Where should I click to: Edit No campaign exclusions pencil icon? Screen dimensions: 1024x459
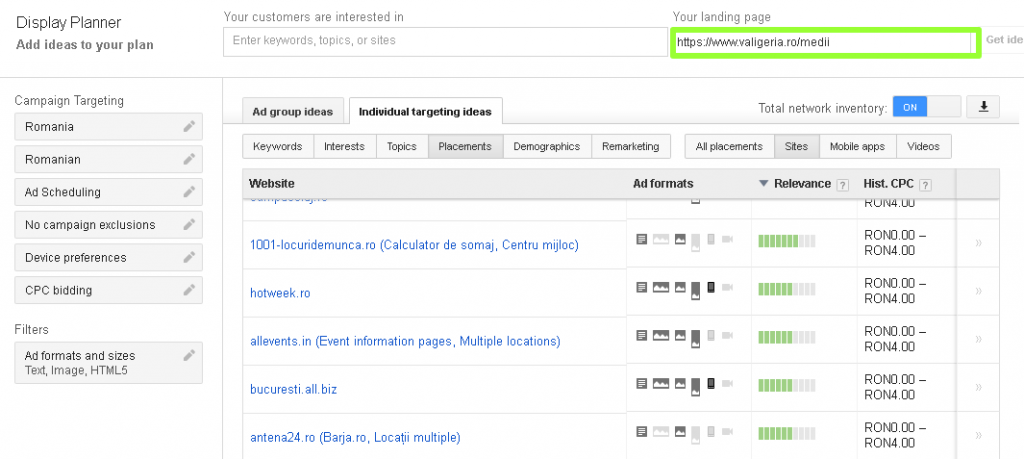point(189,225)
